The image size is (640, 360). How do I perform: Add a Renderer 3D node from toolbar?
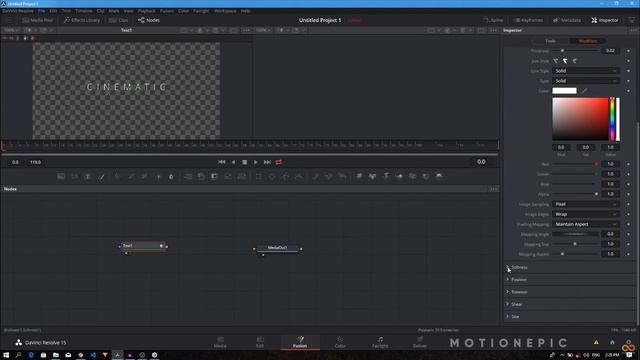439,176
